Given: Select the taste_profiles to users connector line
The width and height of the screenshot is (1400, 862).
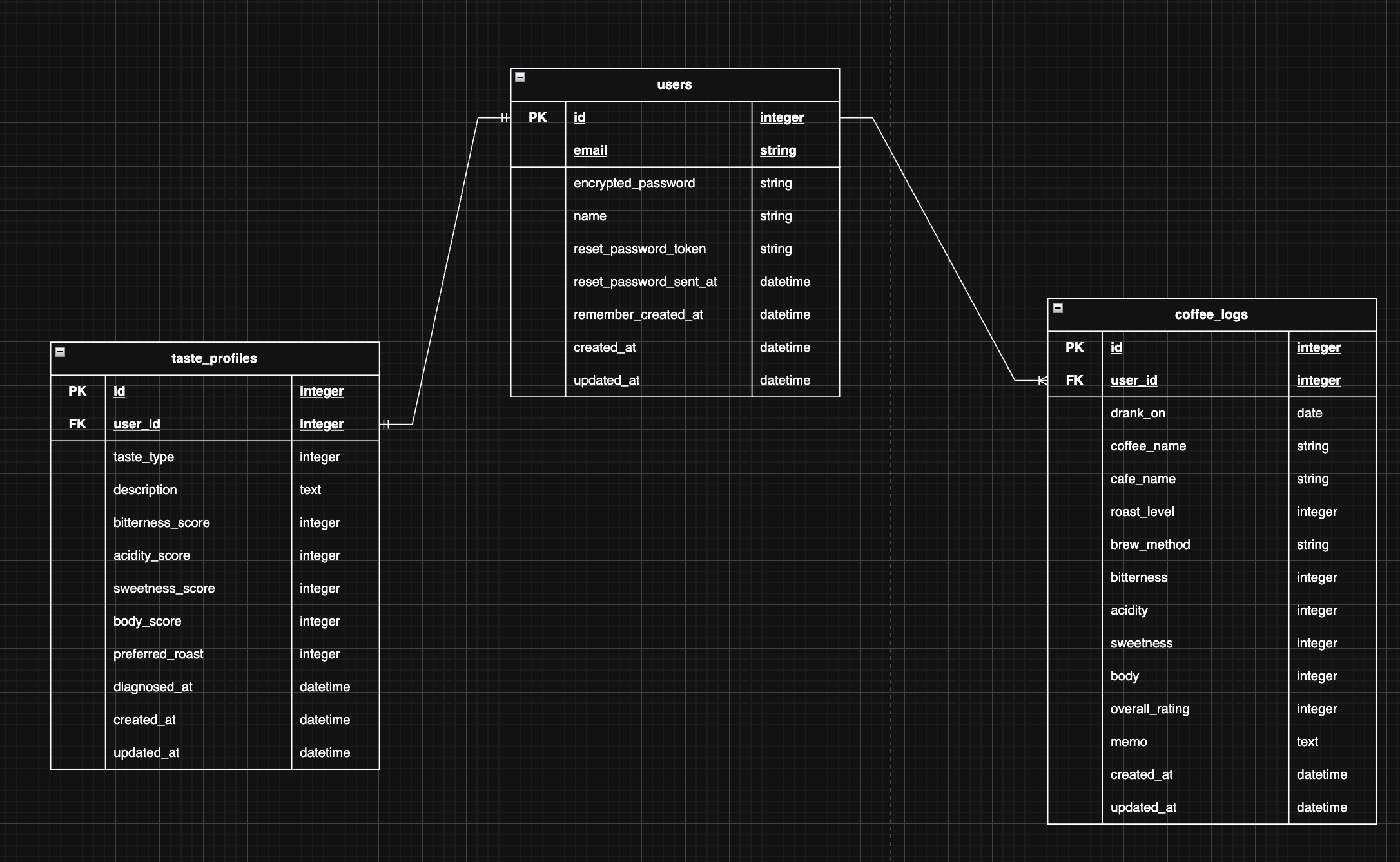Looking at the screenshot, I should (x=445, y=271).
